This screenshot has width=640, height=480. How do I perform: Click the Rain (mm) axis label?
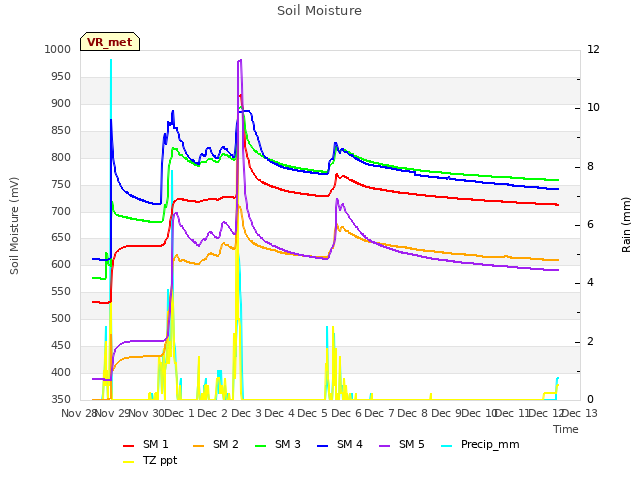626,225
